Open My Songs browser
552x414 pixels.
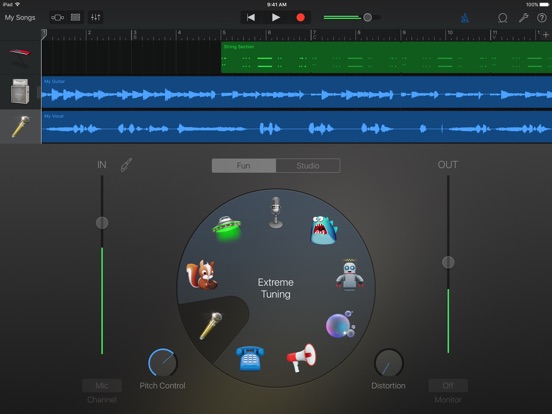tap(20, 17)
